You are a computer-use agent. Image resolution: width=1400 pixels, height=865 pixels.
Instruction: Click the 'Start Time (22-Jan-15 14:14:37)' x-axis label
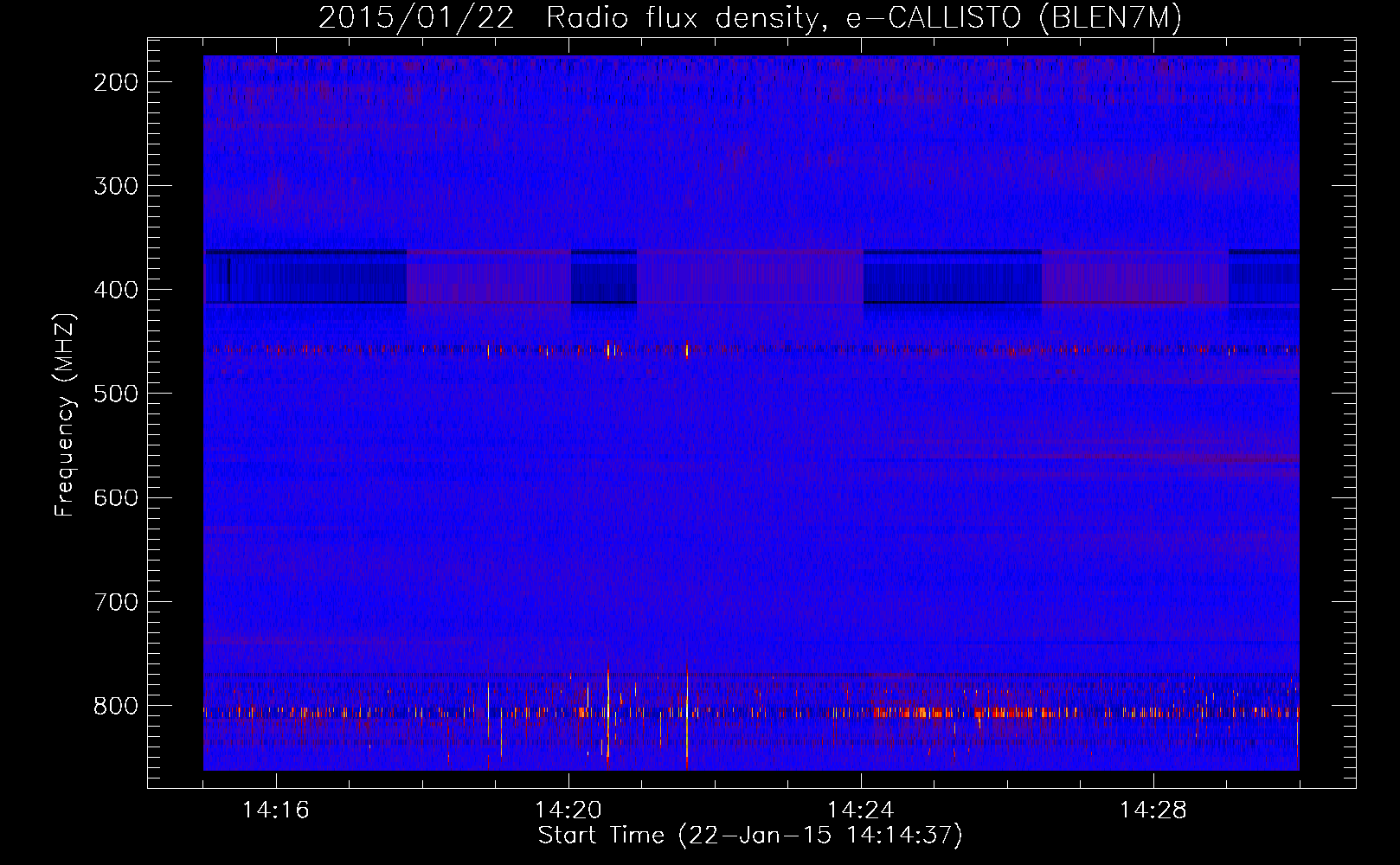[750, 836]
